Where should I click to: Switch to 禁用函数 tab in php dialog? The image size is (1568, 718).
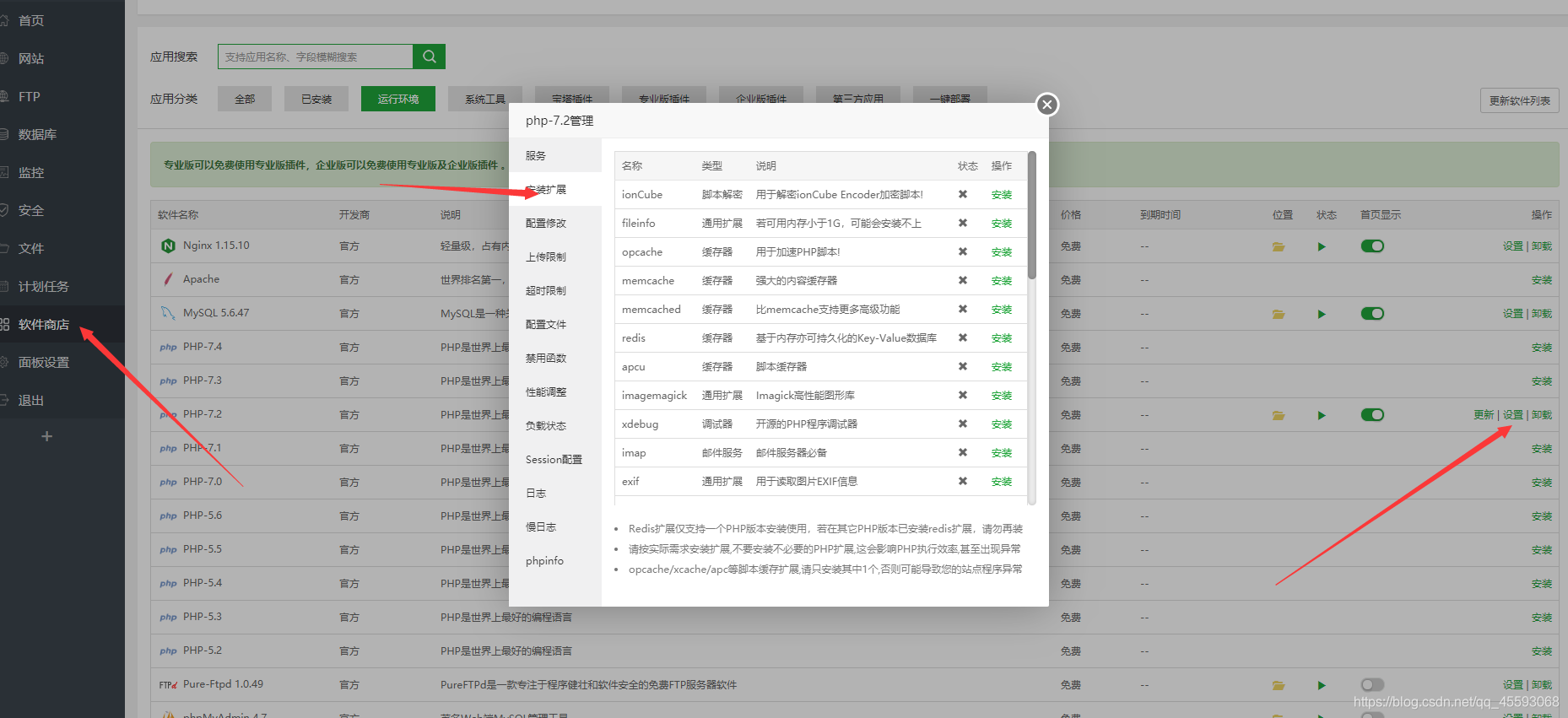(555, 358)
